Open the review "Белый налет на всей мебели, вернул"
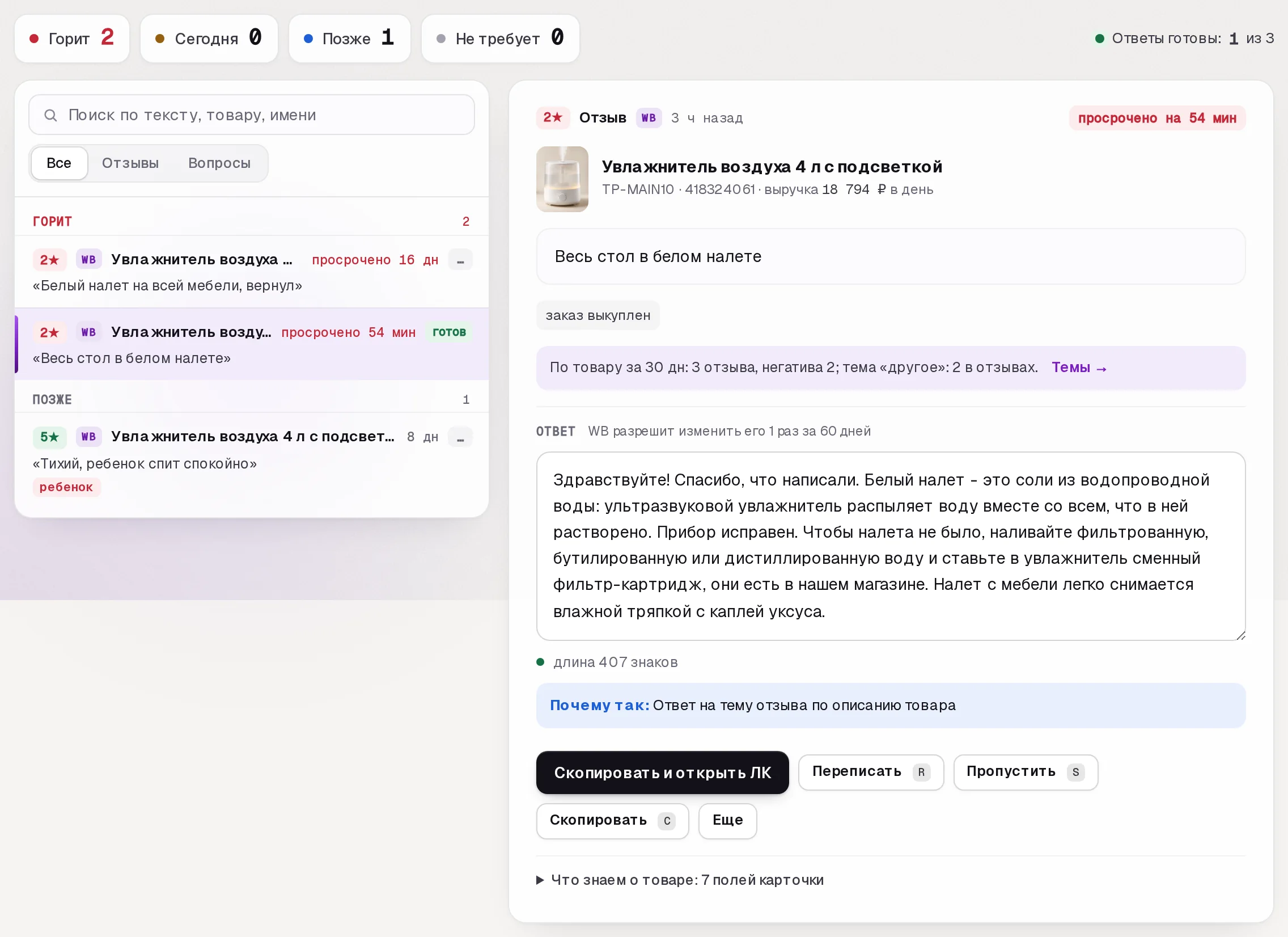1288x937 pixels. coord(252,272)
